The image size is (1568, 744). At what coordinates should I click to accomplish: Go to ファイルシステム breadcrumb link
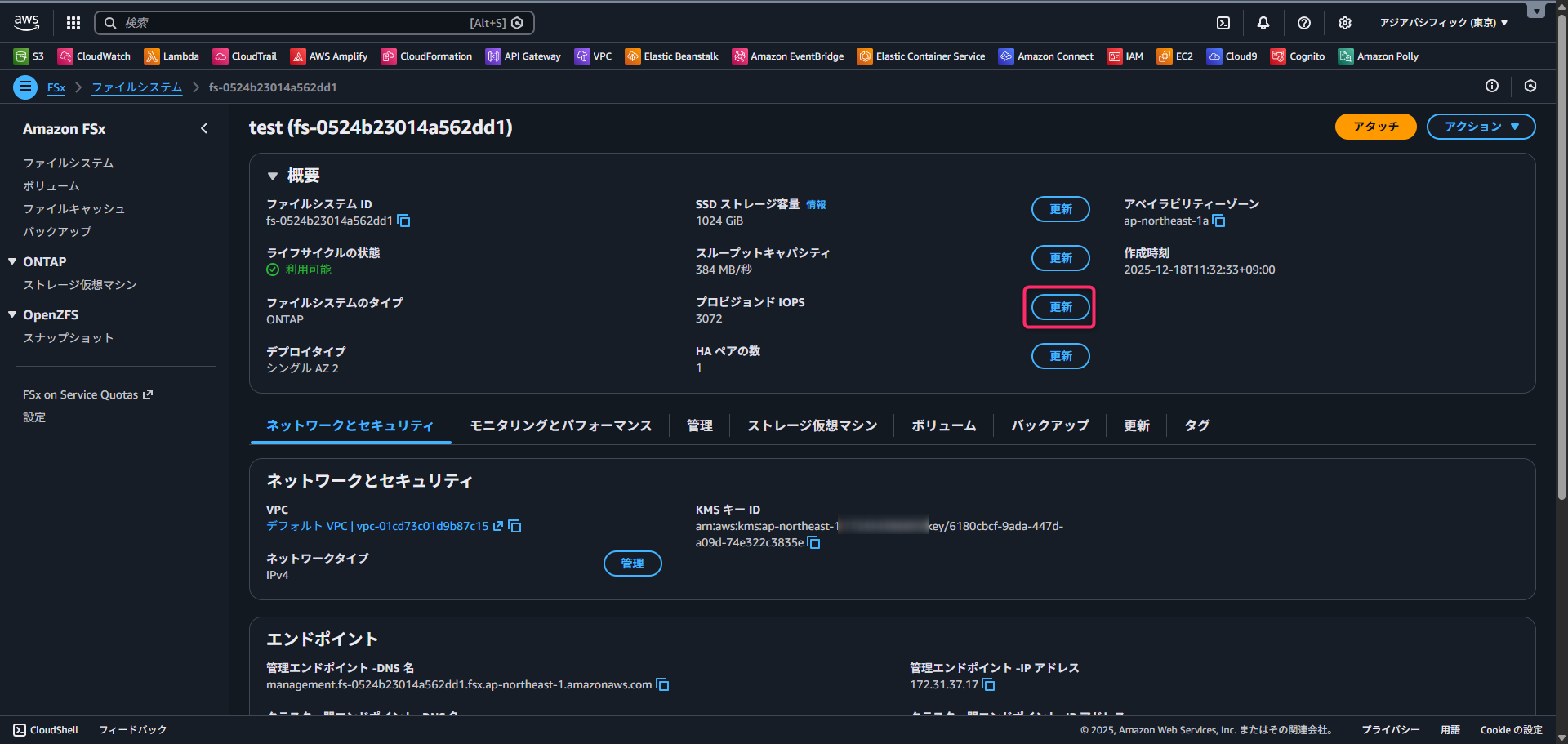click(137, 87)
